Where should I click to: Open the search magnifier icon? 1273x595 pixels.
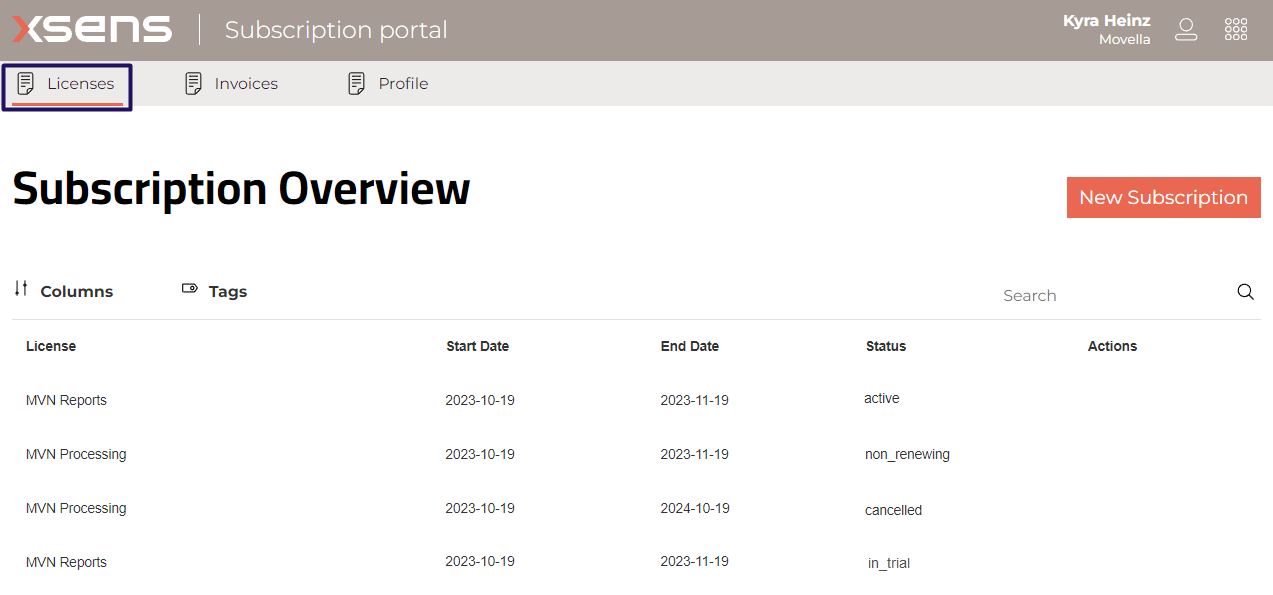(x=1245, y=292)
